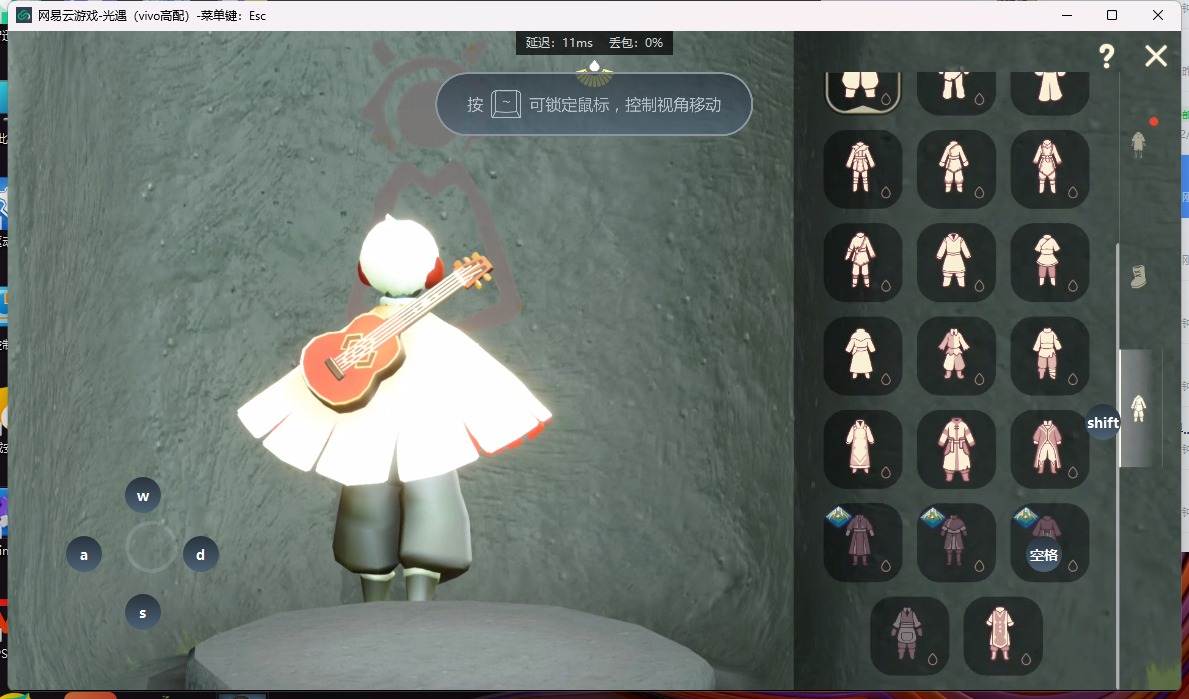Select first season-badged dark robe outfit
1189x699 pixels.
pos(862,542)
